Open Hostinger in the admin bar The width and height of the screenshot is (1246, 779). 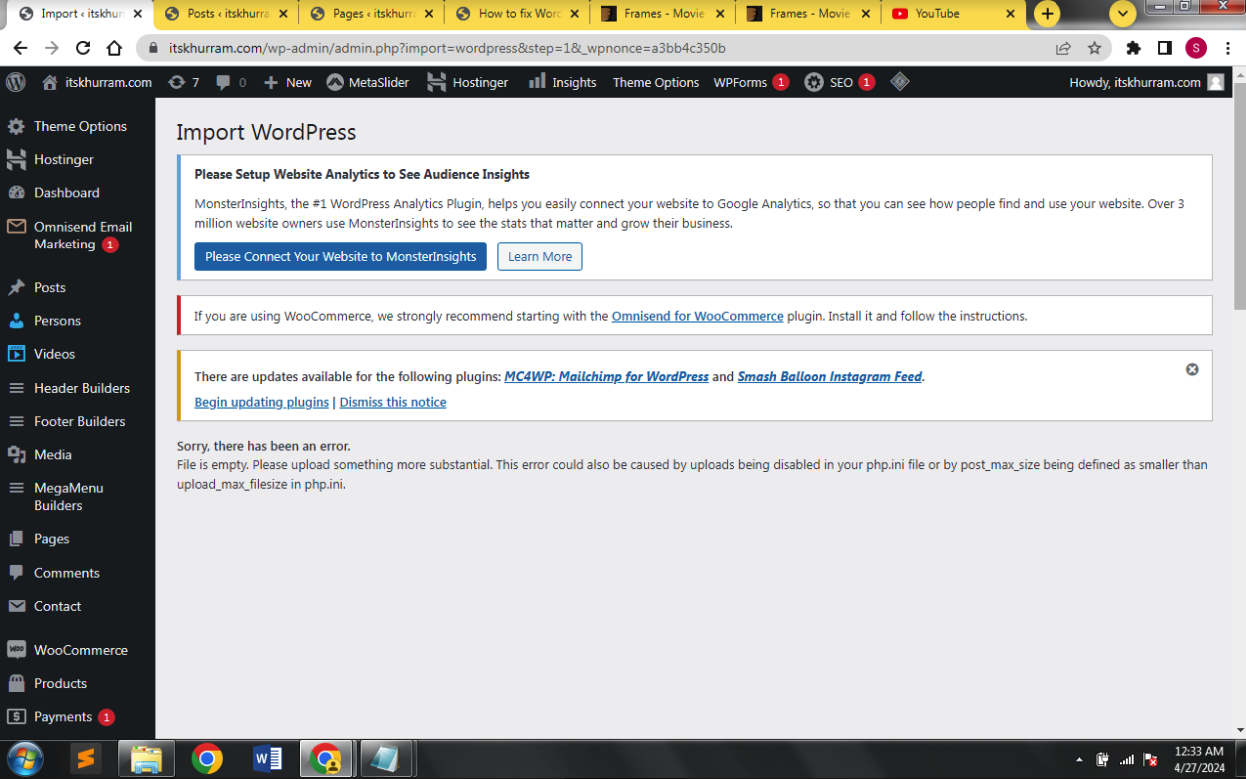468,82
